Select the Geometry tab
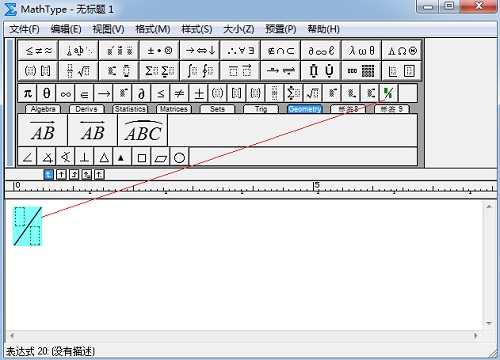 click(305, 109)
